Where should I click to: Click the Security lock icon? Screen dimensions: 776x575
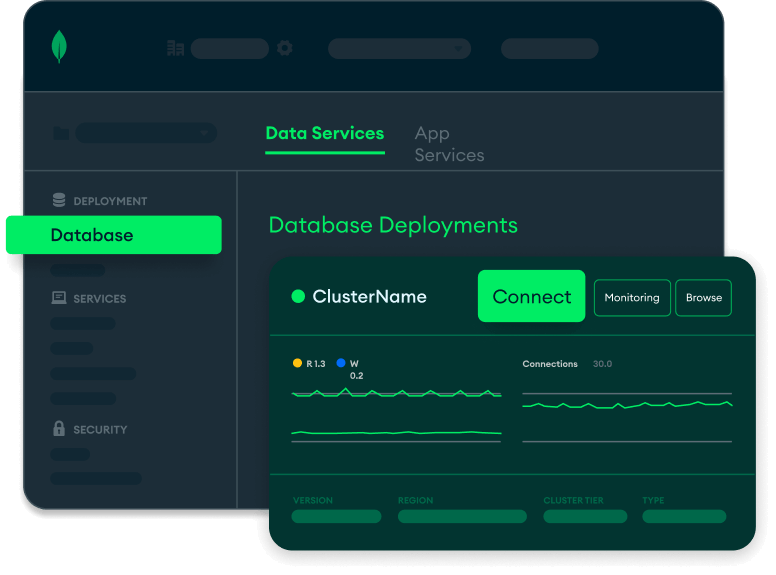[59, 429]
